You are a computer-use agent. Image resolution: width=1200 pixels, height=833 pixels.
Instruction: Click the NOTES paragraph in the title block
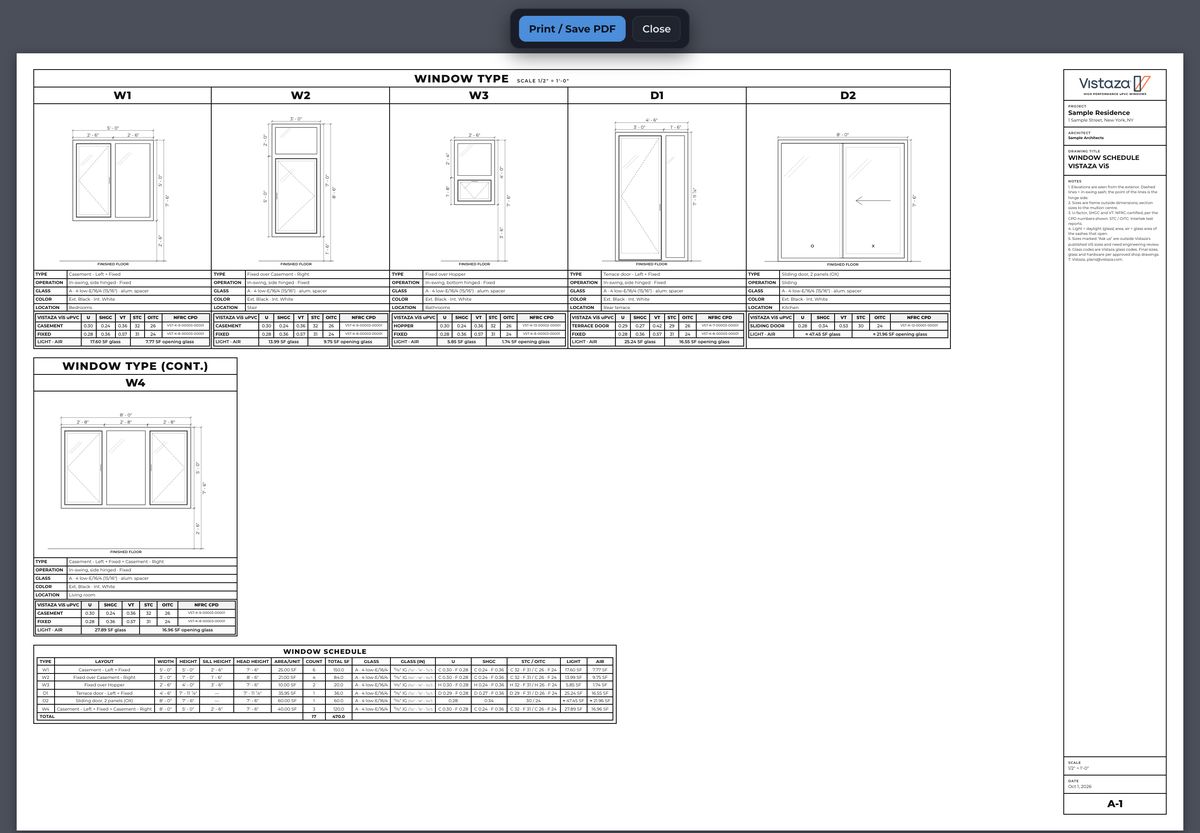click(1113, 222)
